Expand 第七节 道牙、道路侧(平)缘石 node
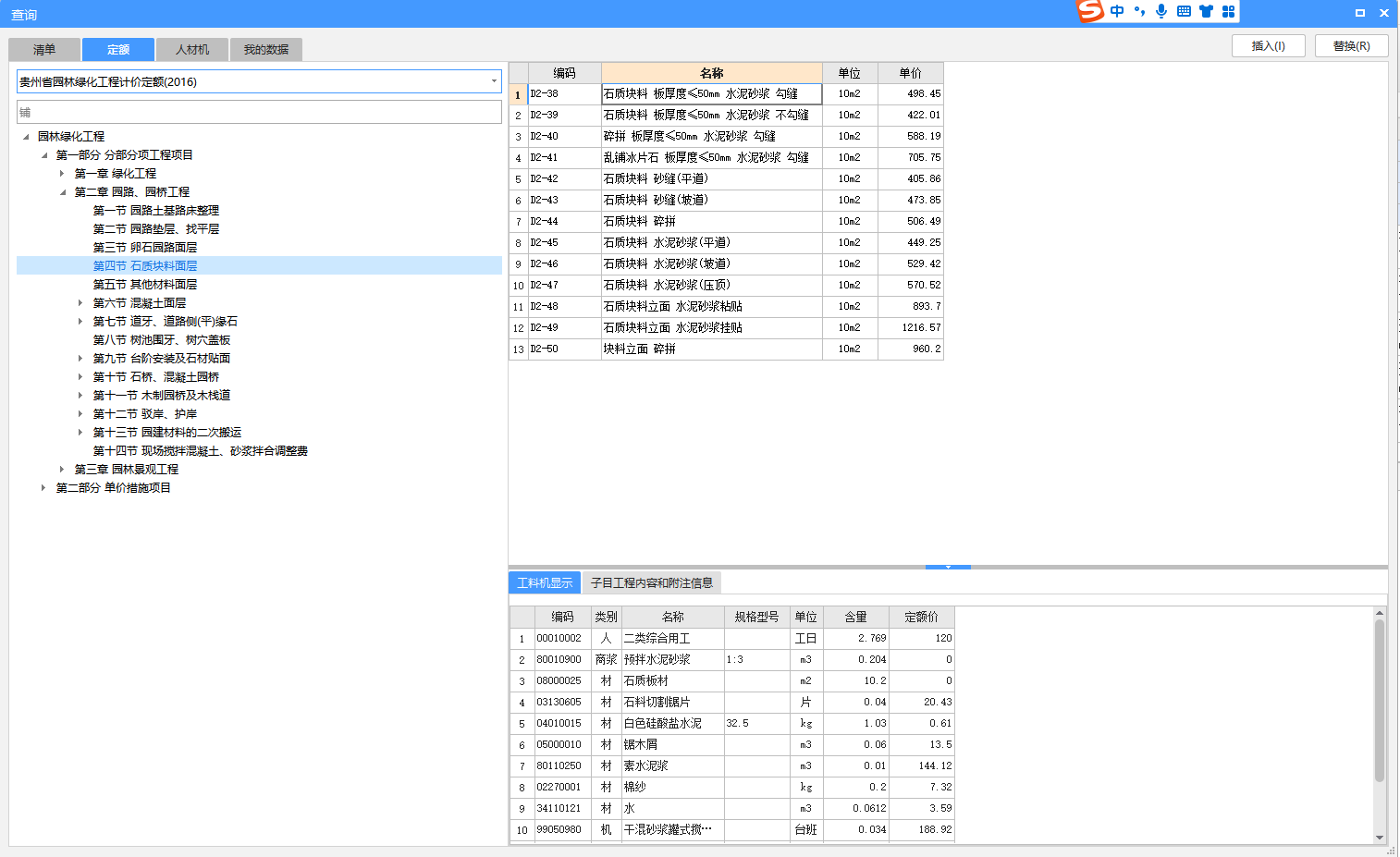Viewport: 1400px width, 857px height. [x=80, y=322]
